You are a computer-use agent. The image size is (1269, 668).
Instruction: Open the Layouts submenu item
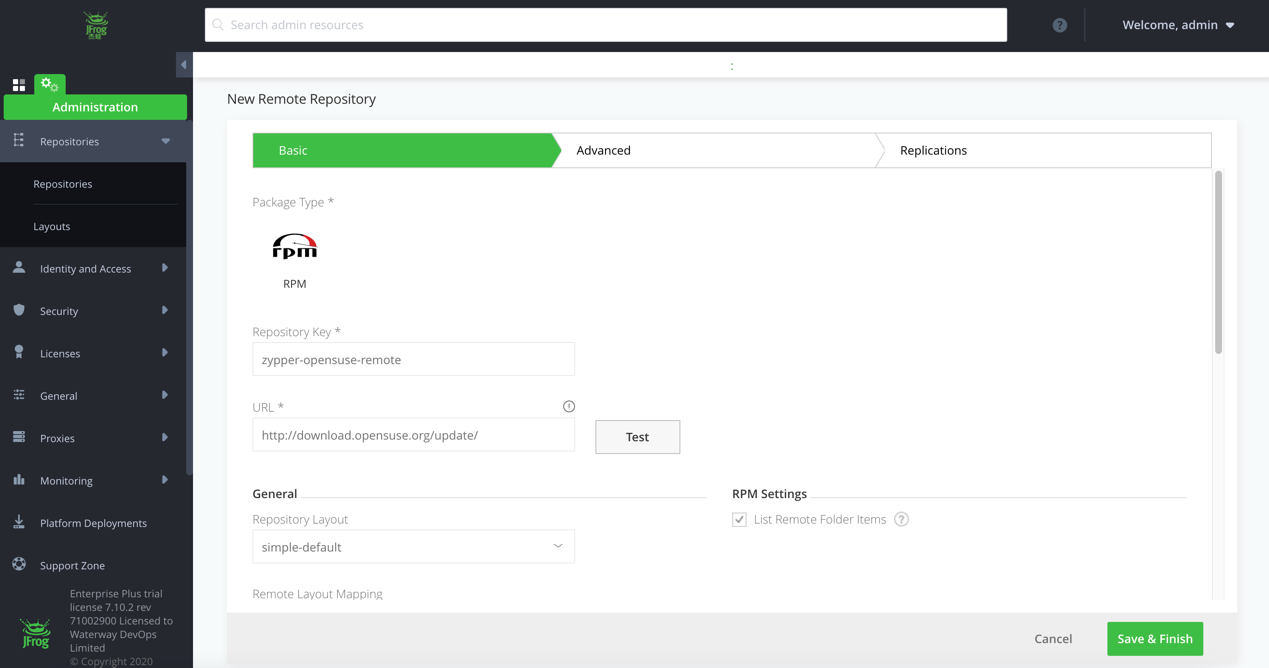[52, 226]
